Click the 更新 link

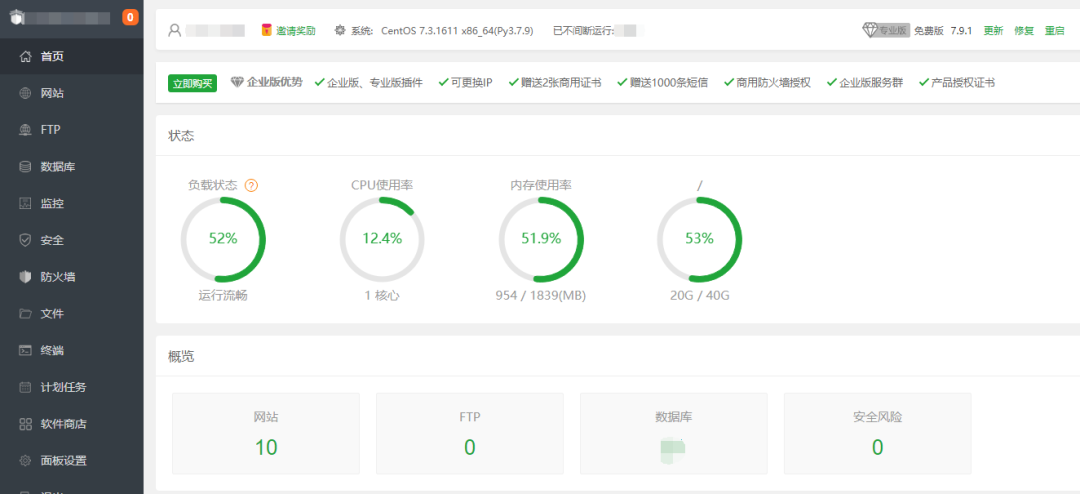click(993, 30)
